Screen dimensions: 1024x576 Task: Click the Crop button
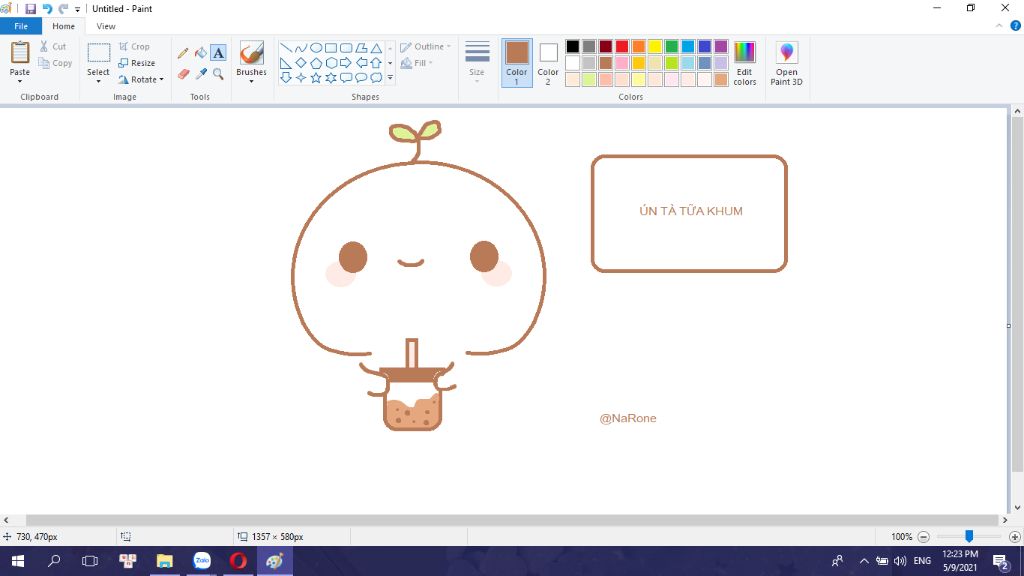pyautogui.click(x=134, y=46)
